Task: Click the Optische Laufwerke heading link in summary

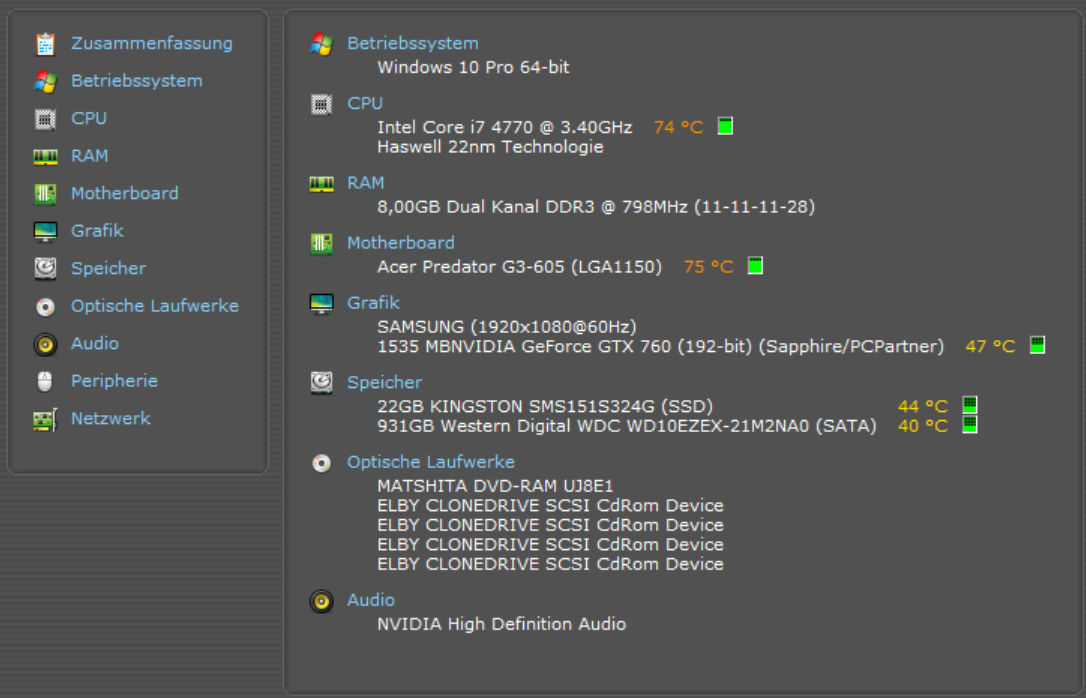Action: [x=431, y=462]
